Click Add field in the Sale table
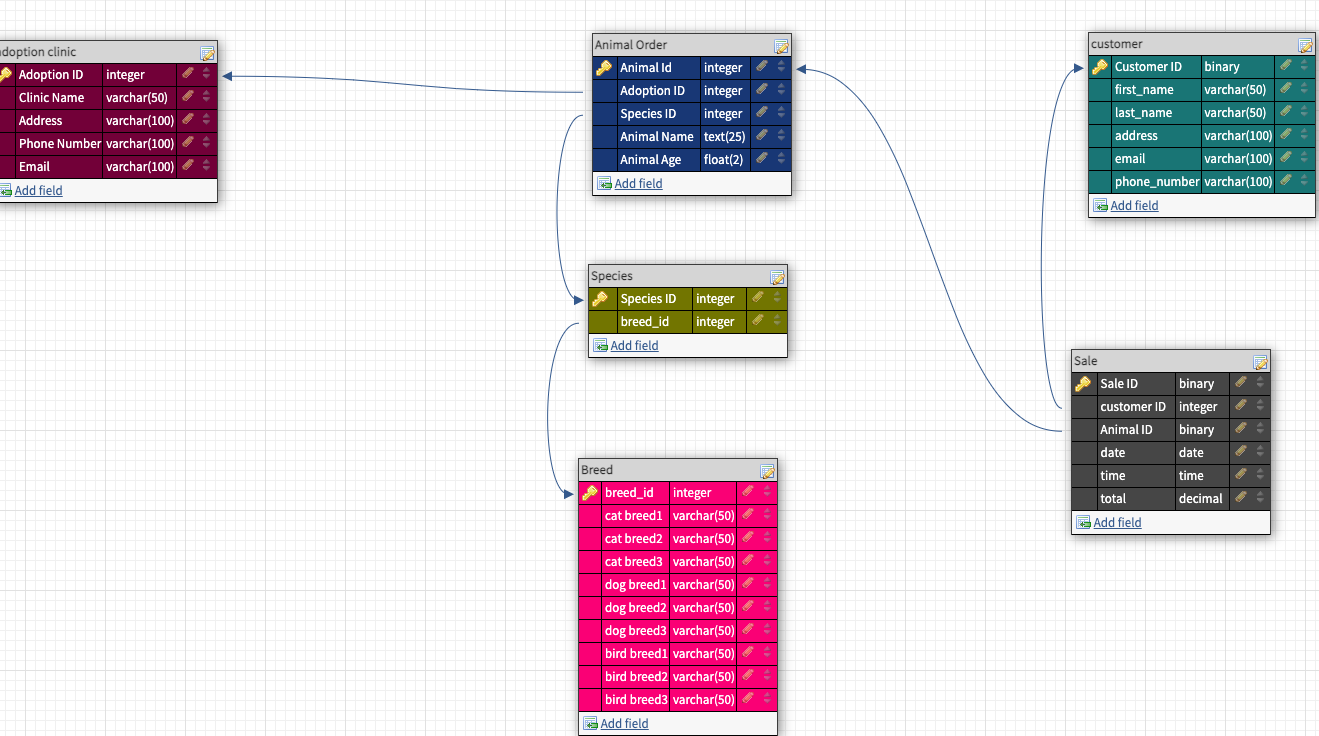Image resolution: width=1319 pixels, height=736 pixels. [1117, 522]
